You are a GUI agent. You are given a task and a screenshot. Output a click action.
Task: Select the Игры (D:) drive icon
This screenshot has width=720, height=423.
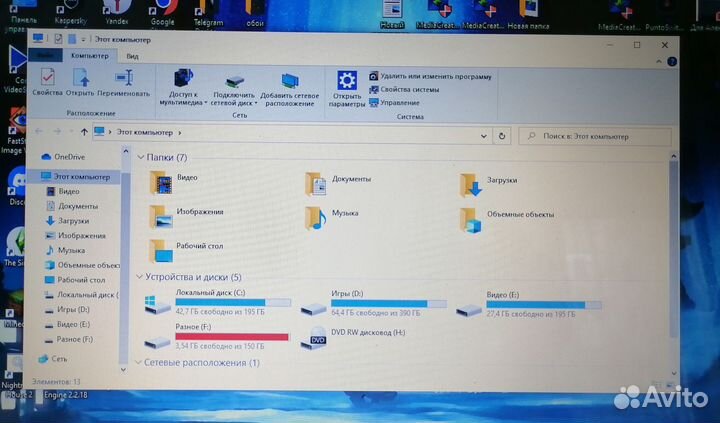click(x=314, y=309)
